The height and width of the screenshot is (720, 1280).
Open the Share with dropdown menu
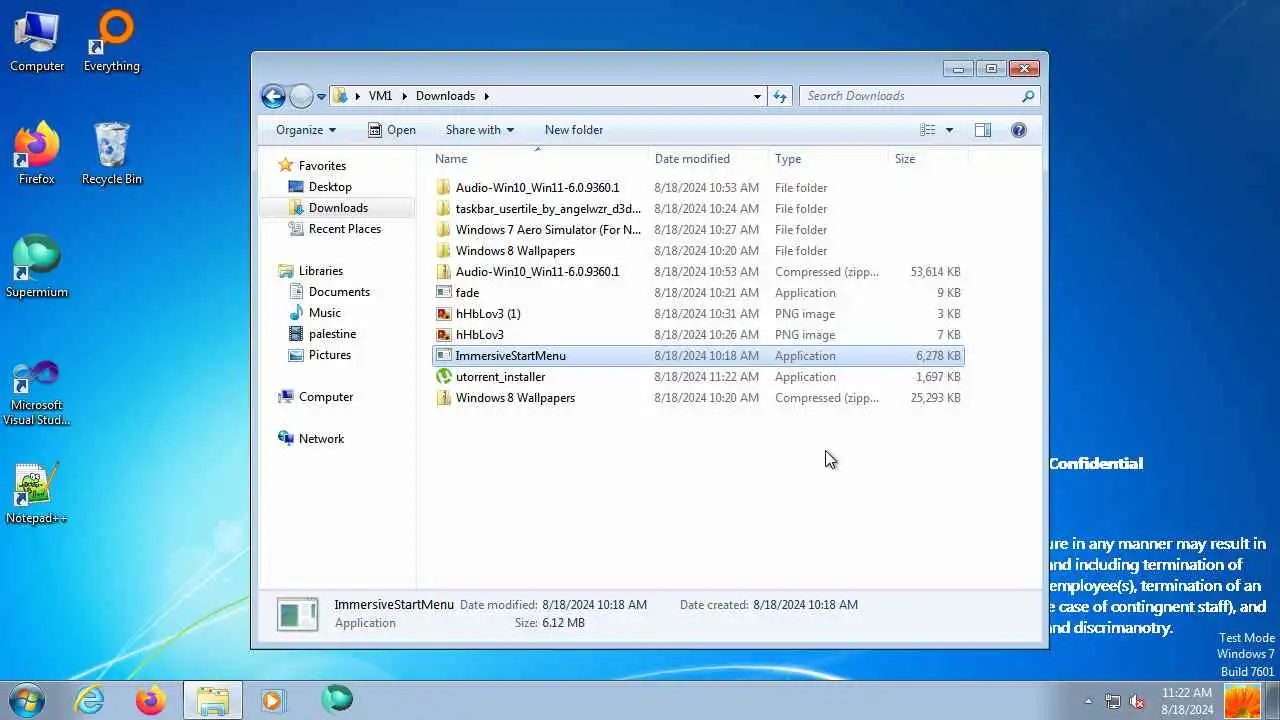[479, 130]
